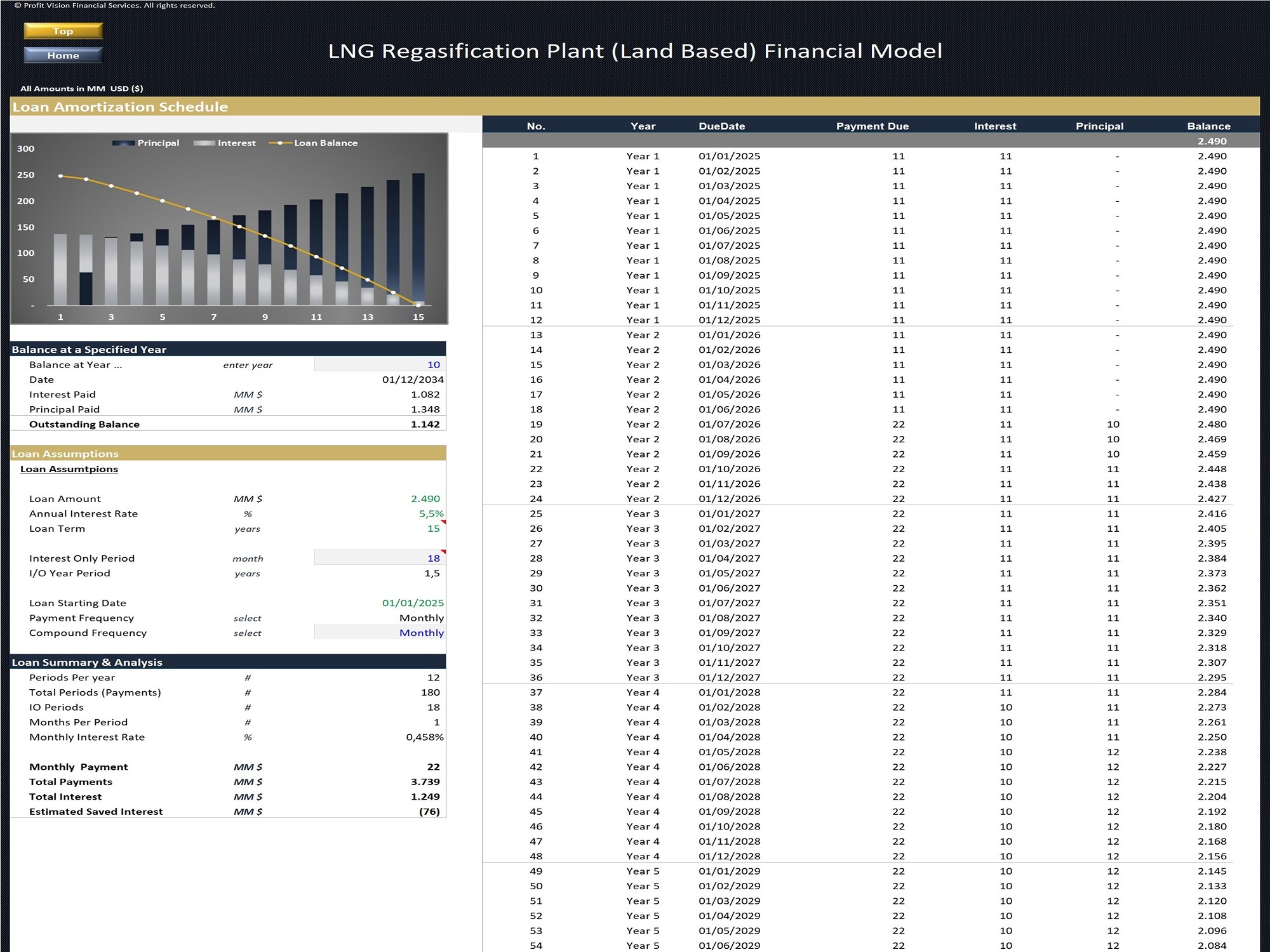Click the copyright notice icon text at top
The image size is (1270, 952).
pos(114,5)
